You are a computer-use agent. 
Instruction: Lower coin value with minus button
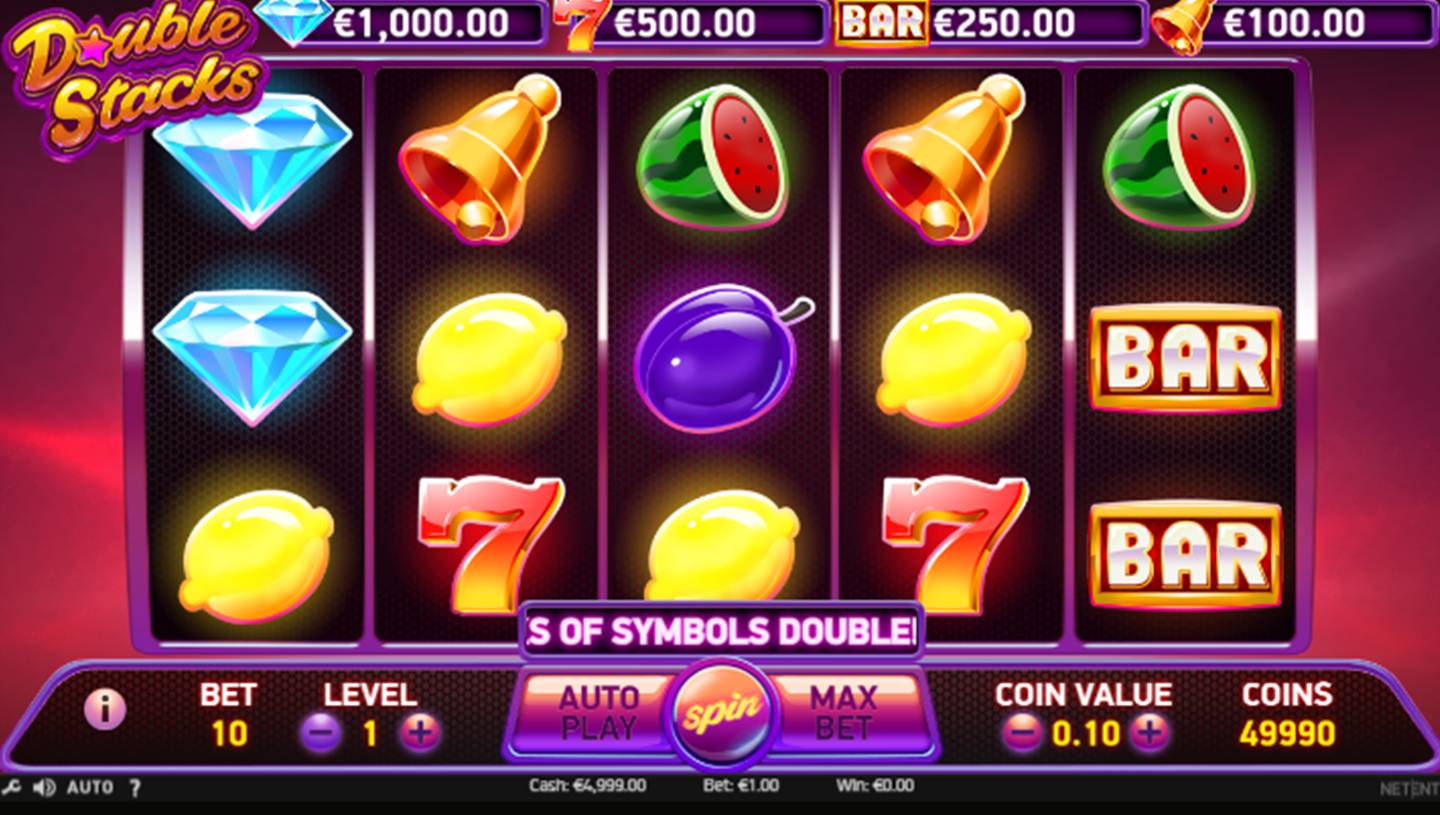tap(1021, 734)
